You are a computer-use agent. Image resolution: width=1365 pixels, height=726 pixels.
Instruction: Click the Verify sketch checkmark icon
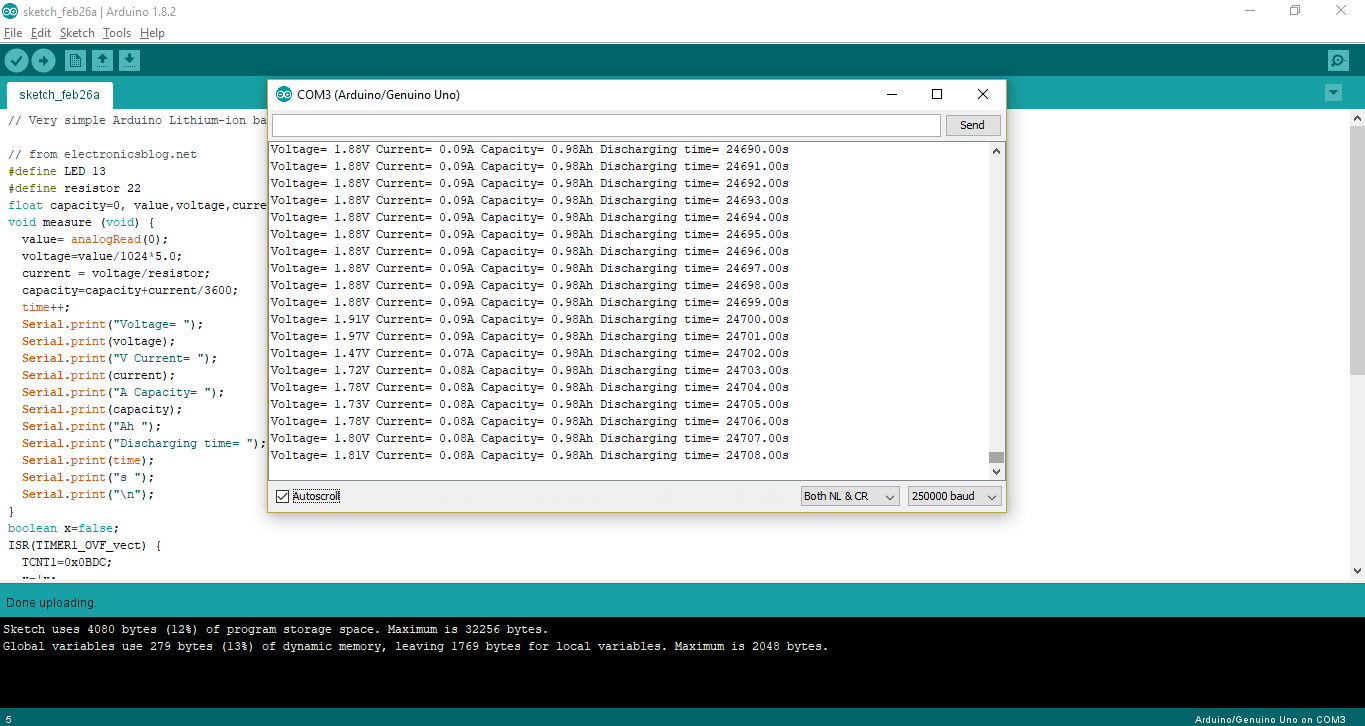(16, 61)
